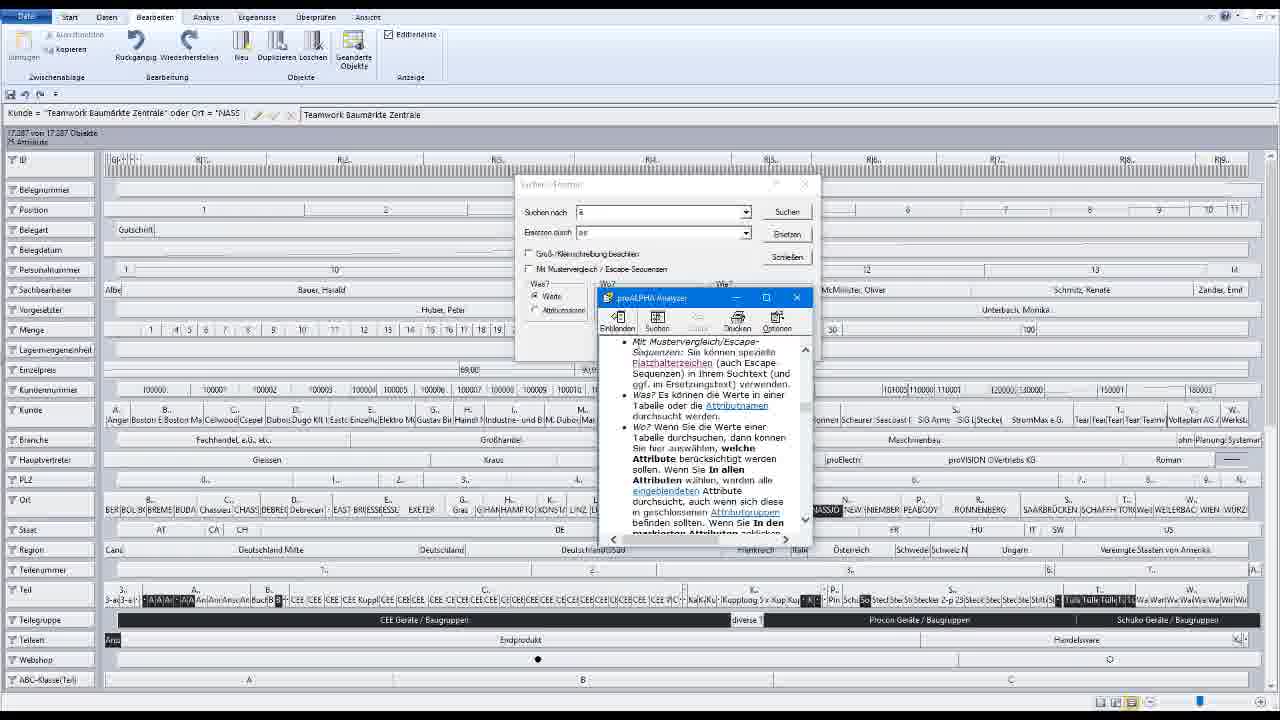
Task: Click the filter icon of the Ort attribute
Action: (12, 500)
